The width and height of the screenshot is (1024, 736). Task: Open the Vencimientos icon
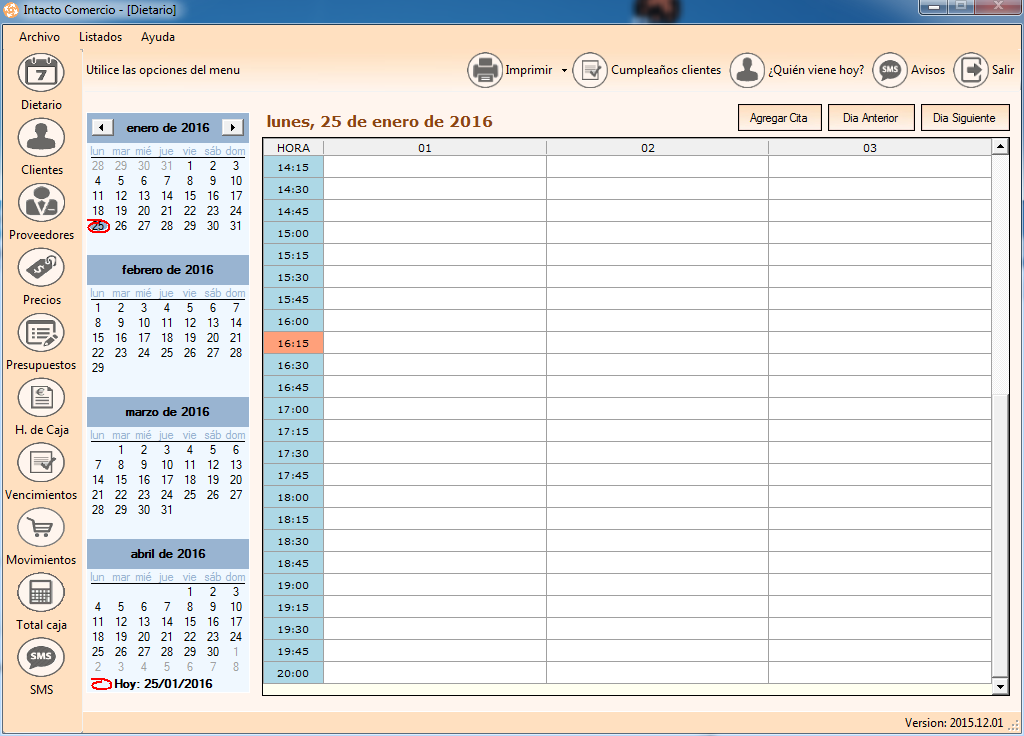tap(41, 463)
